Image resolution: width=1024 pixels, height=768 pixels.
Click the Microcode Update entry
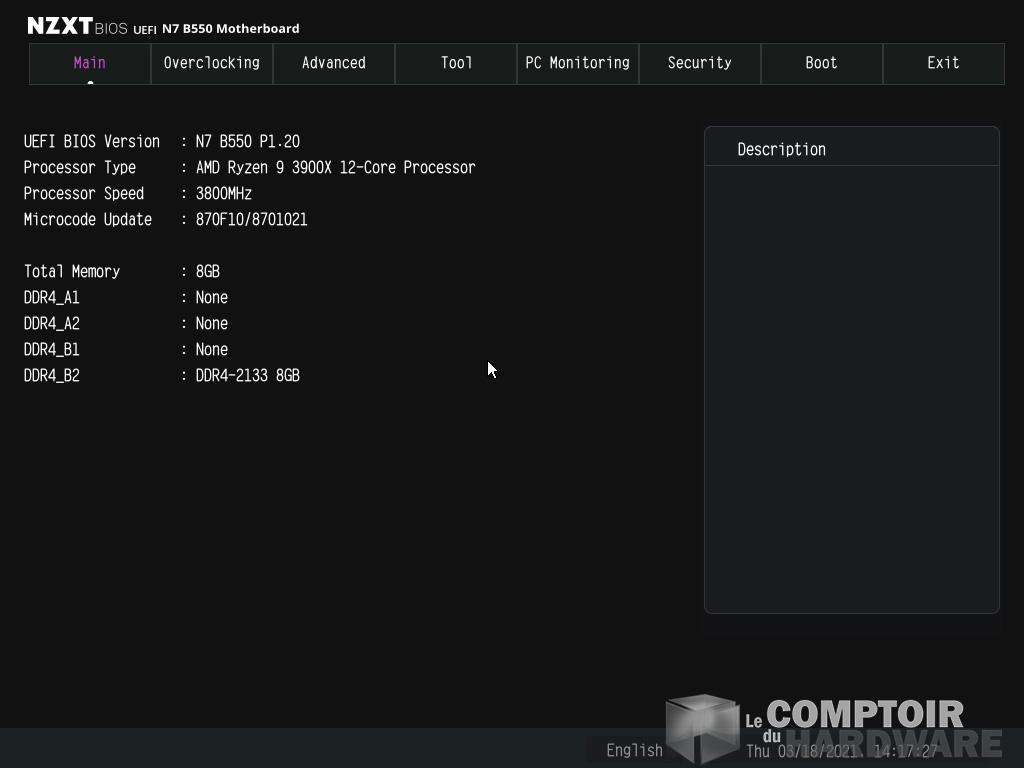[x=166, y=220]
